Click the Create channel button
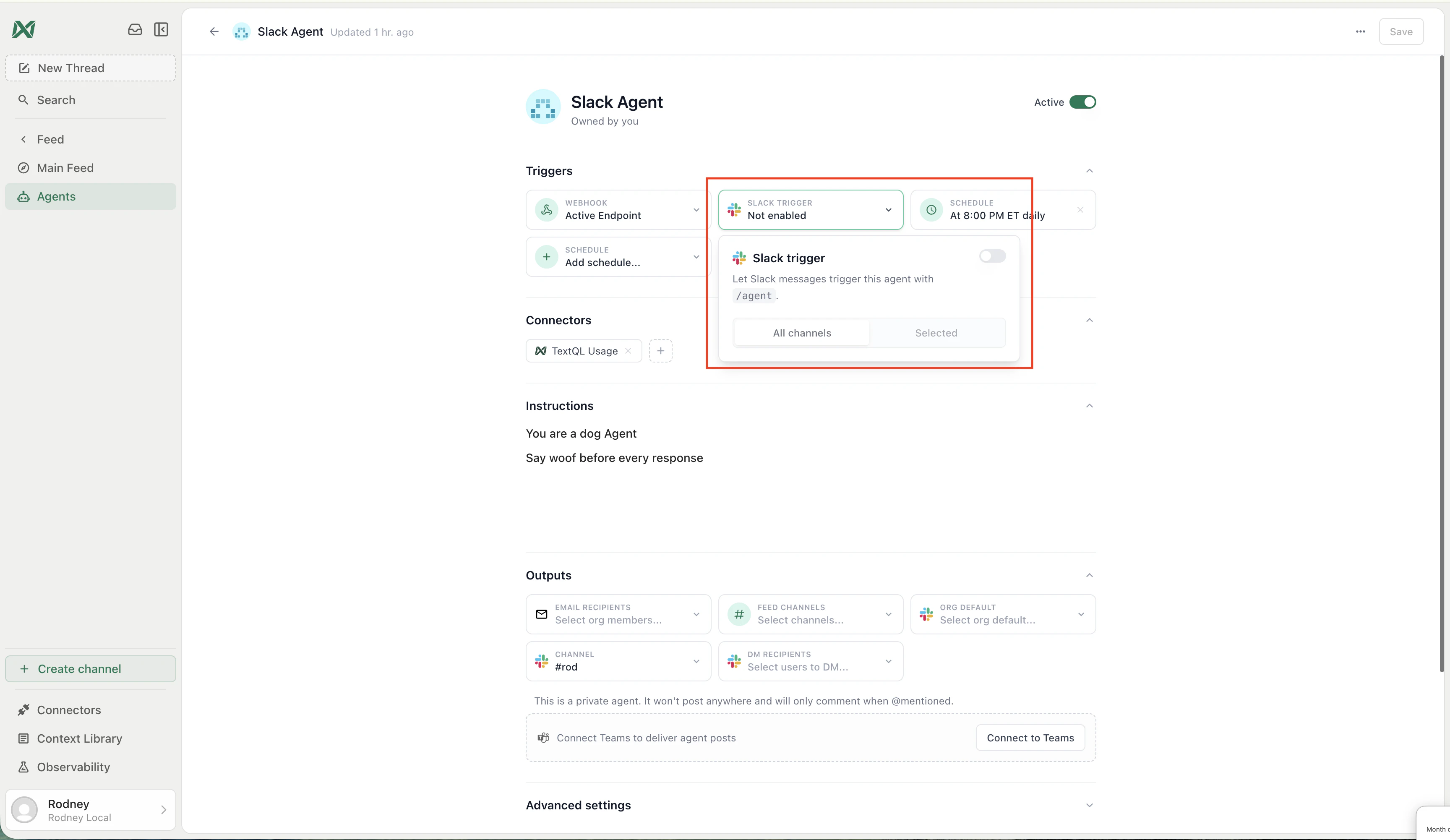The image size is (1450, 840). pos(90,669)
